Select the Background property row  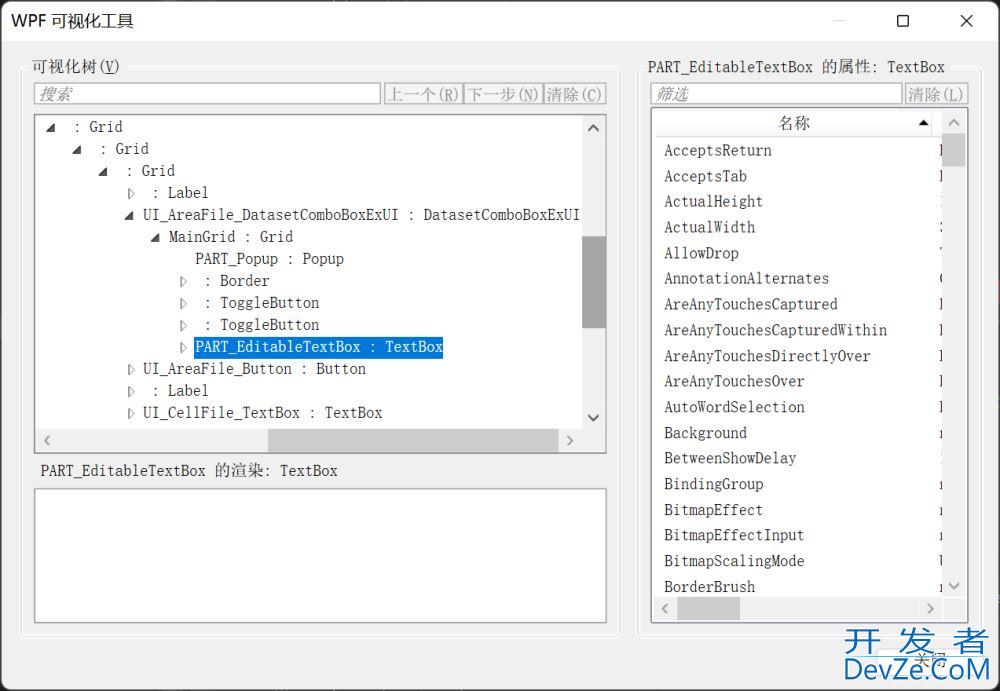click(798, 433)
